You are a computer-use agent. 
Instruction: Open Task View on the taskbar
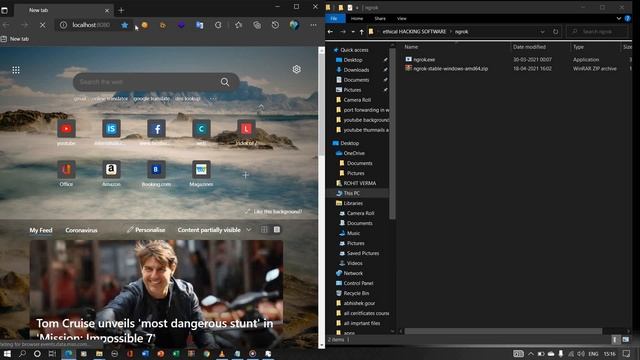pos(52,354)
